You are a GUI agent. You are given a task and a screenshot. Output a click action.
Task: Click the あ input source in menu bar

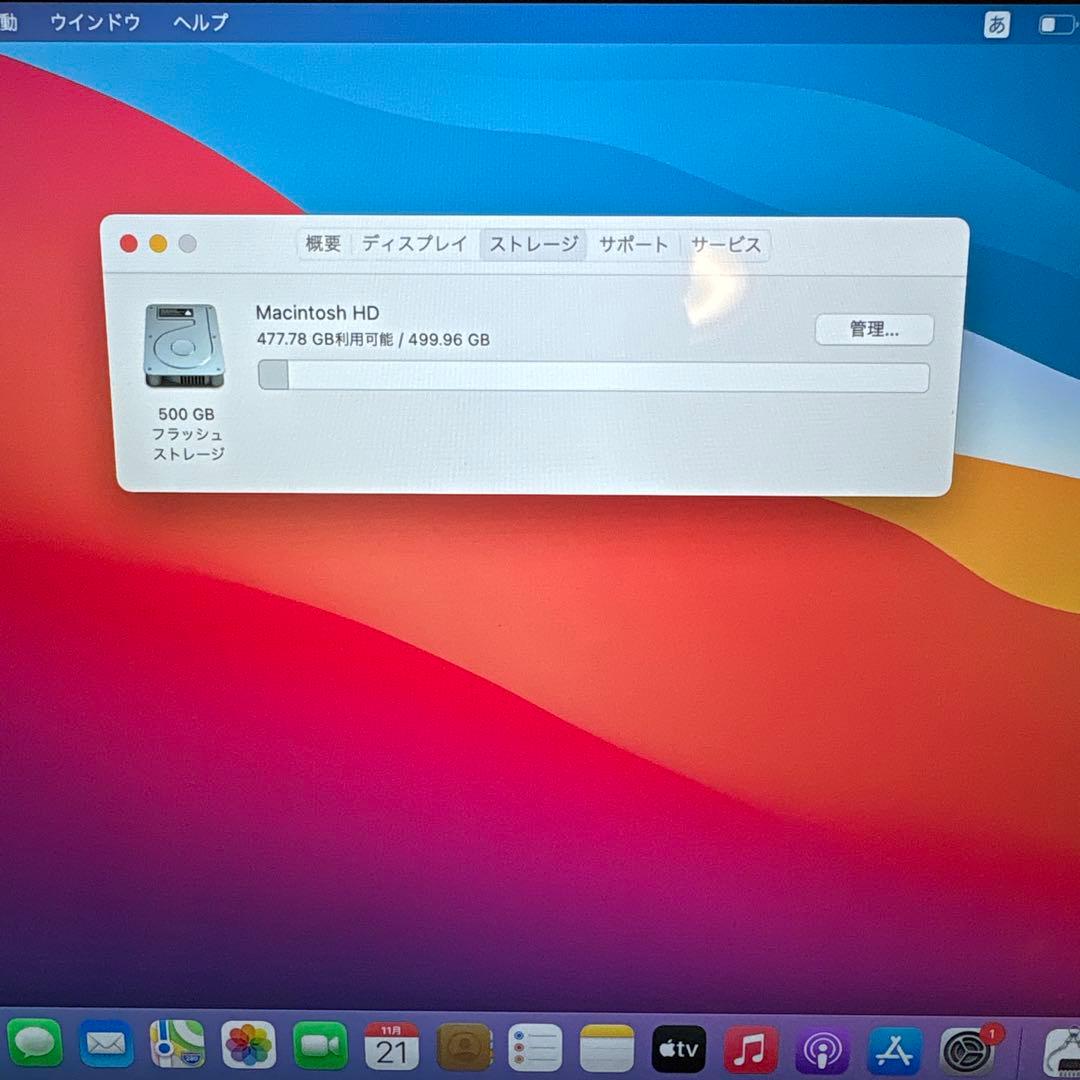point(996,22)
